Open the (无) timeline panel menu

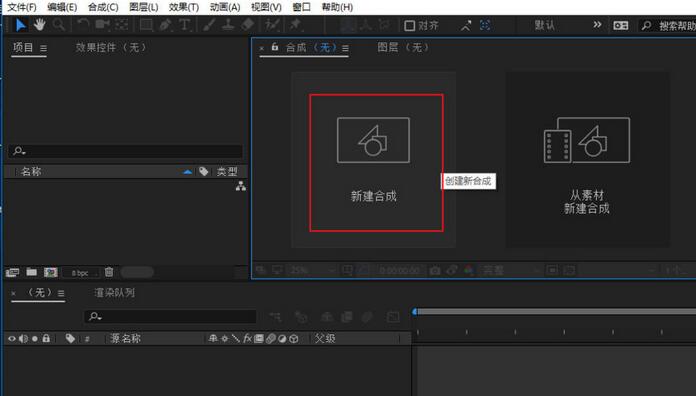pos(61,293)
